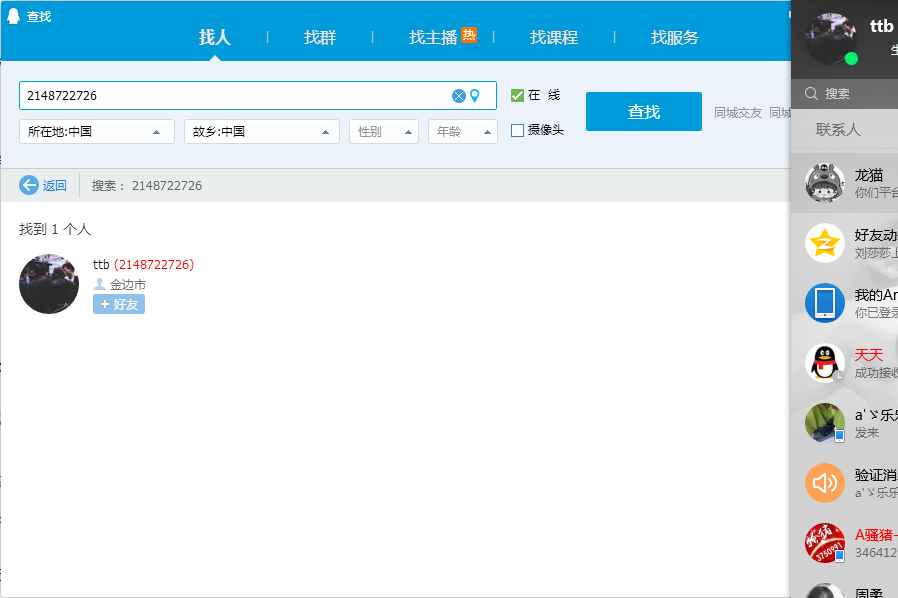The height and width of the screenshot is (598, 898).
Task: Switch to the 找主播 tab
Action: [433, 37]
